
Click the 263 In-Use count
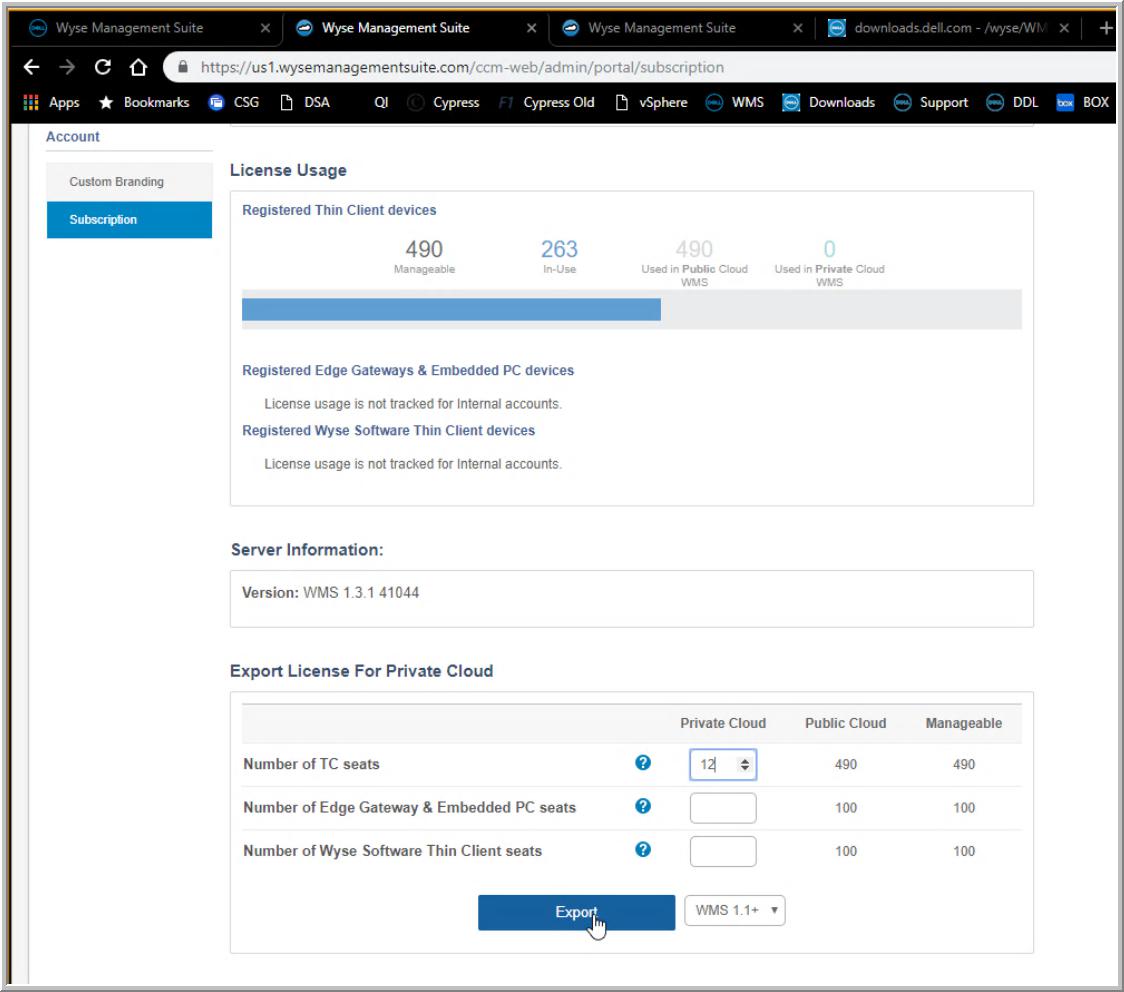(559, 249)
